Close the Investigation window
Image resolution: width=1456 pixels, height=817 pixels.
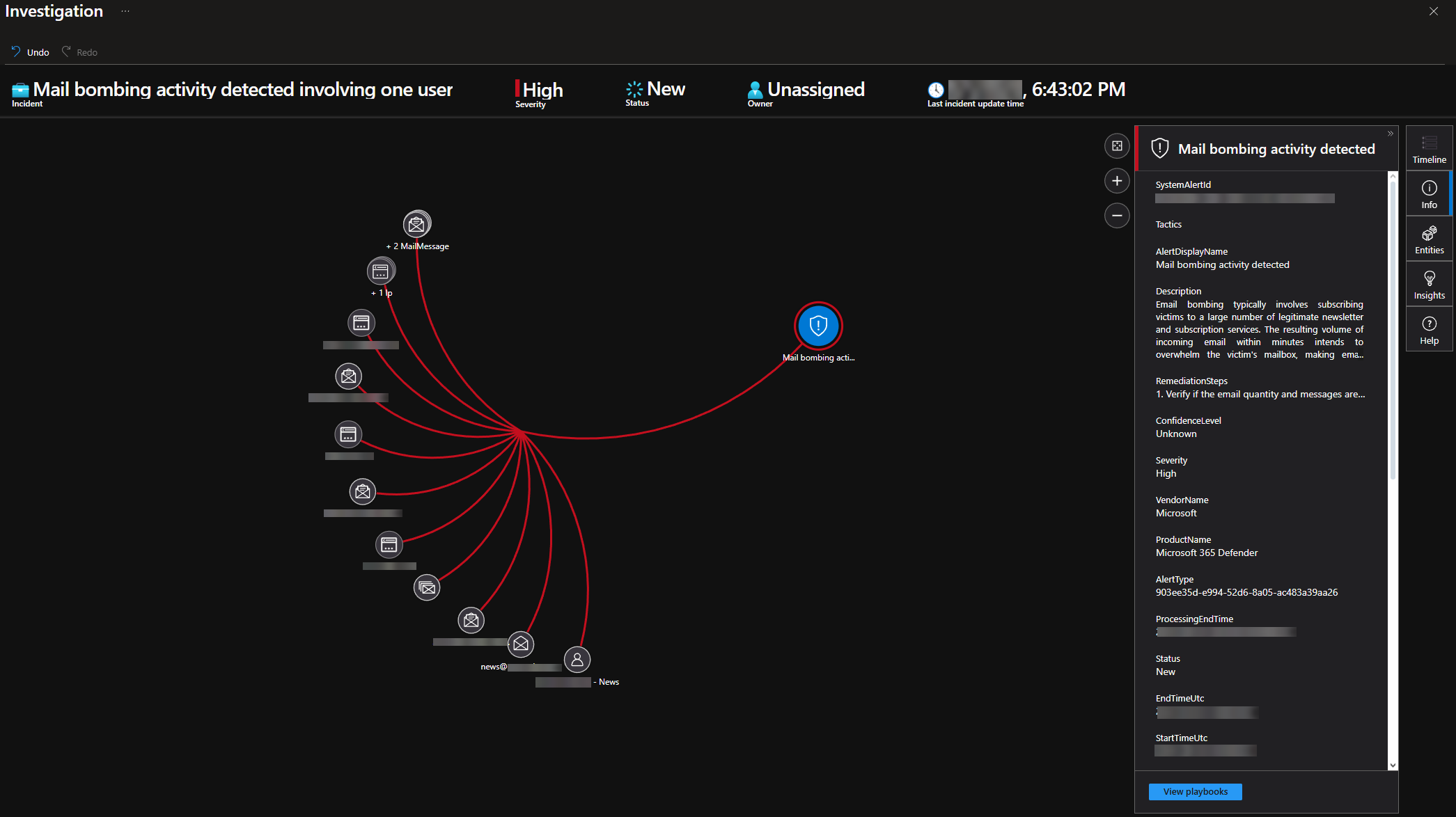(1433, 11)
